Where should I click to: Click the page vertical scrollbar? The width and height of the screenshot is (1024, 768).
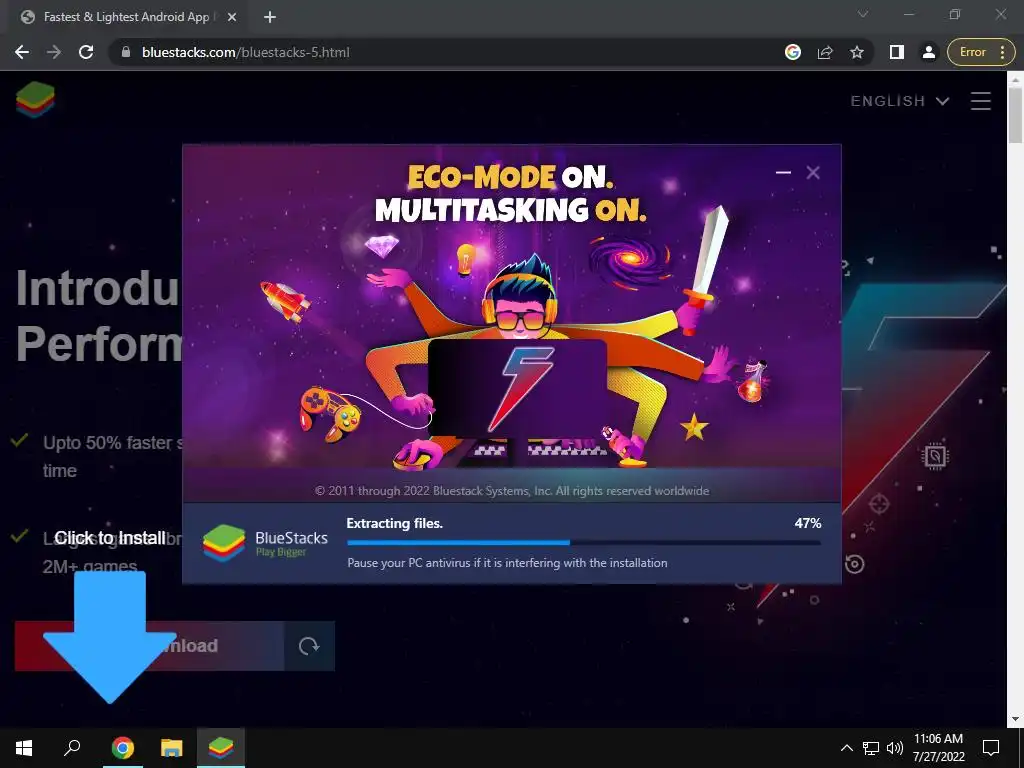point(1015,114)
